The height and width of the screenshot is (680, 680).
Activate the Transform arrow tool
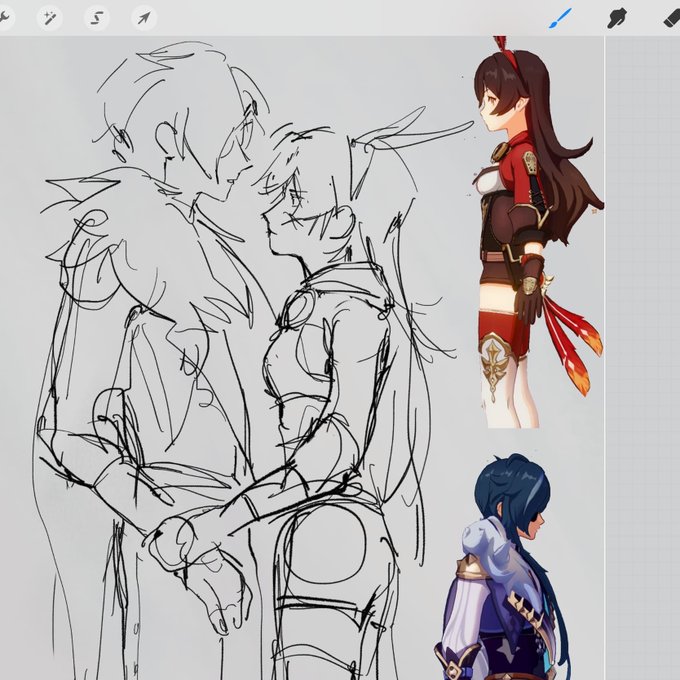click(x=144, y=18)
